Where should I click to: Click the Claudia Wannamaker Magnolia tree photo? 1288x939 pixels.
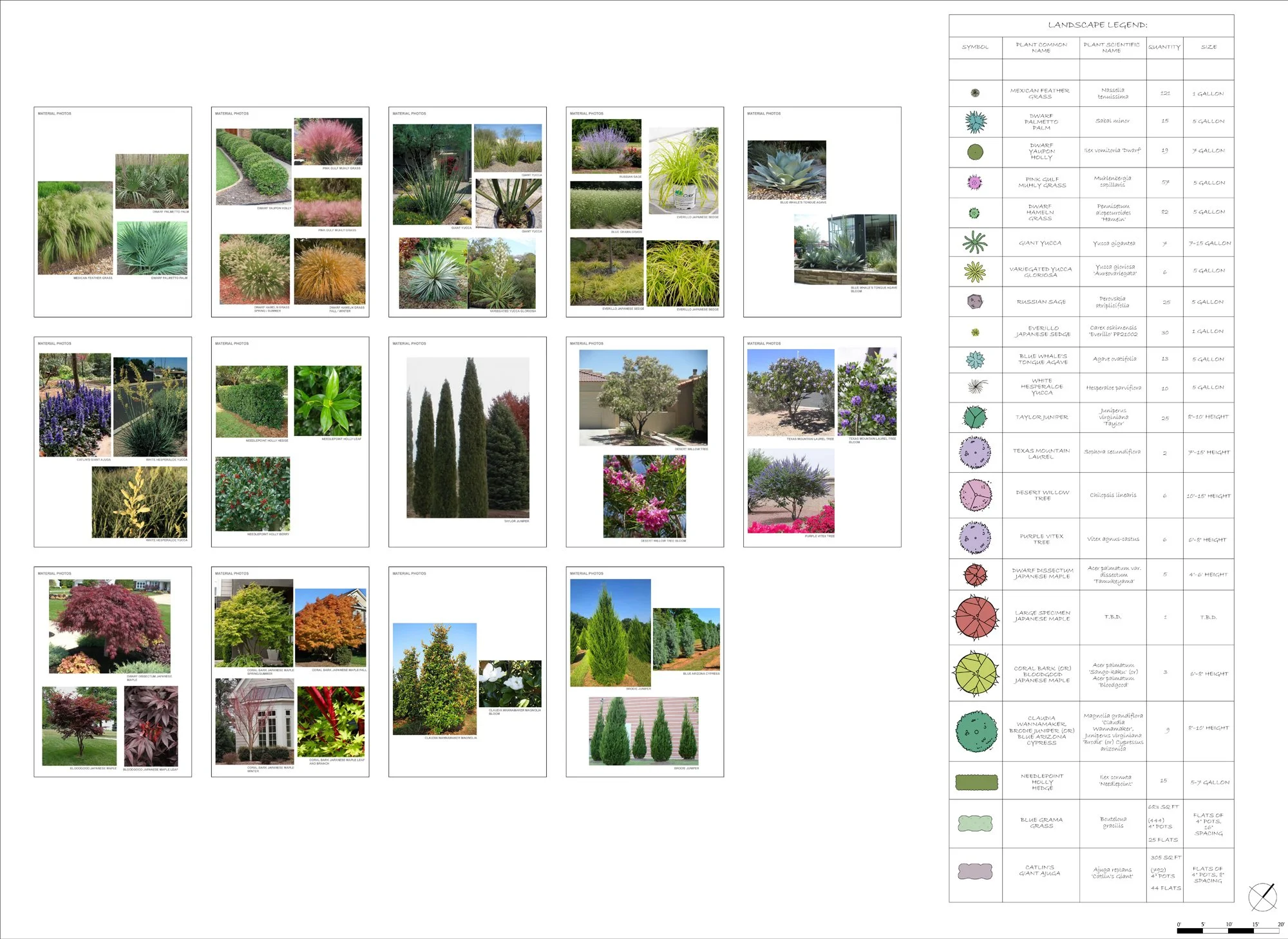(x=435, y=679)
